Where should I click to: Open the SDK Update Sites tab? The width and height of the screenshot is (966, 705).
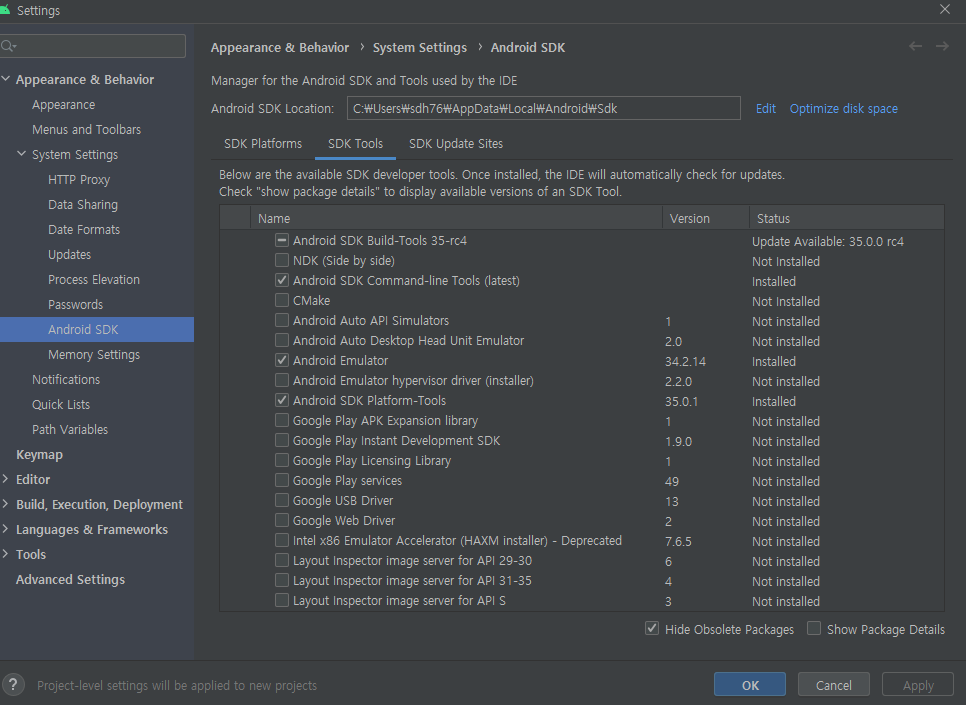coord(456,144)
